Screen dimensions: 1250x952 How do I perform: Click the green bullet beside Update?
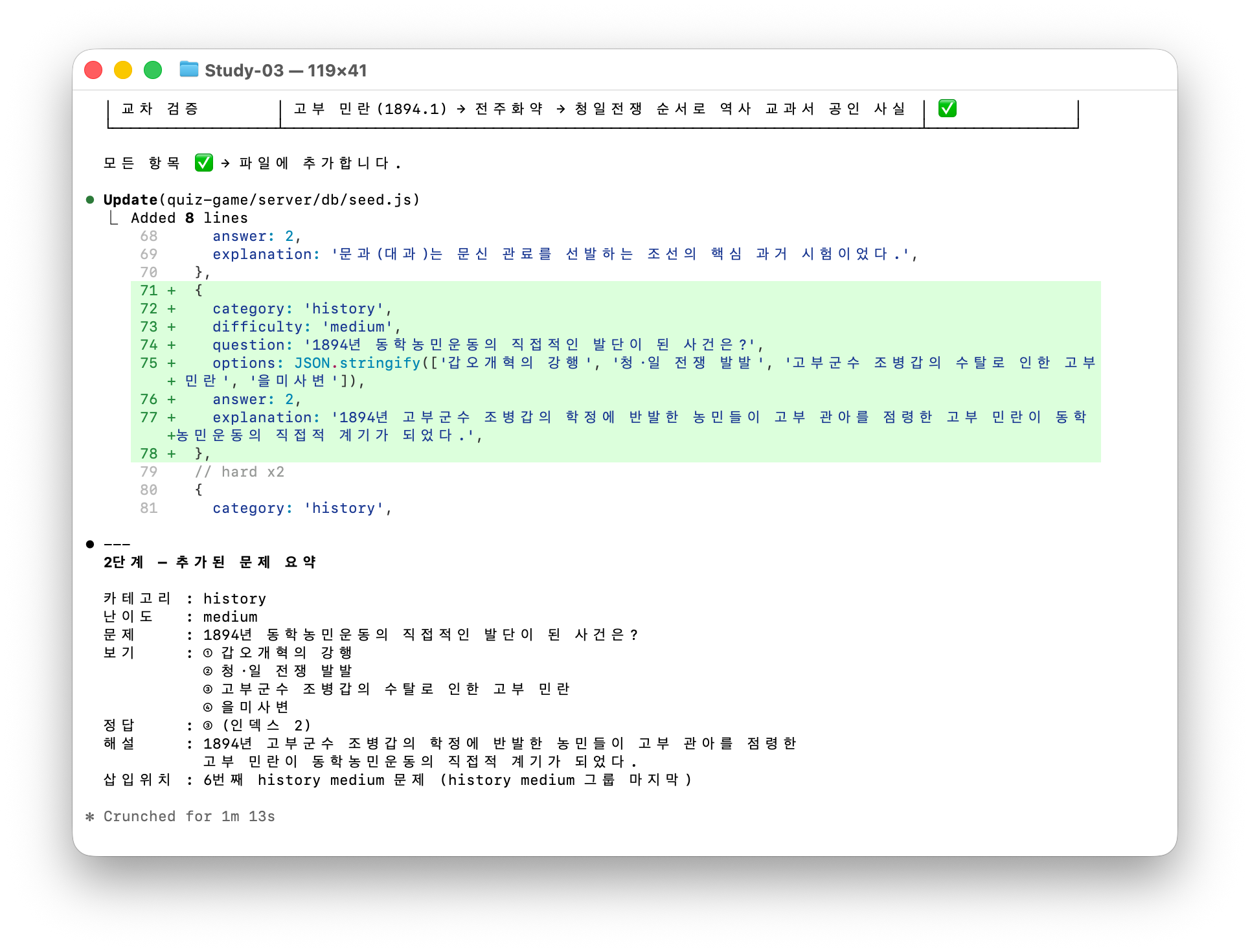pyautogui.click(x=90, y=199)
